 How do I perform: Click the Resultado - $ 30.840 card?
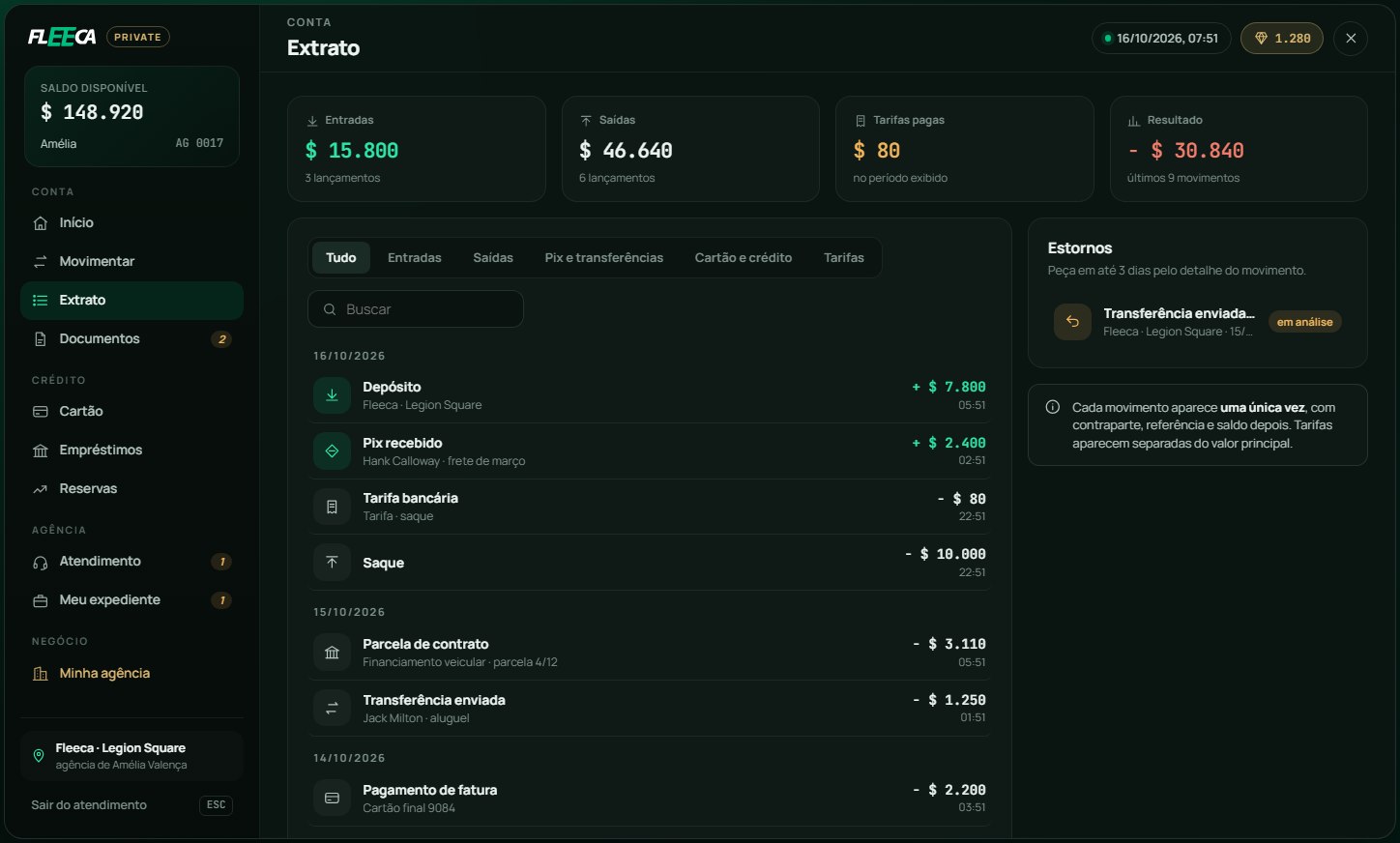1239,149
